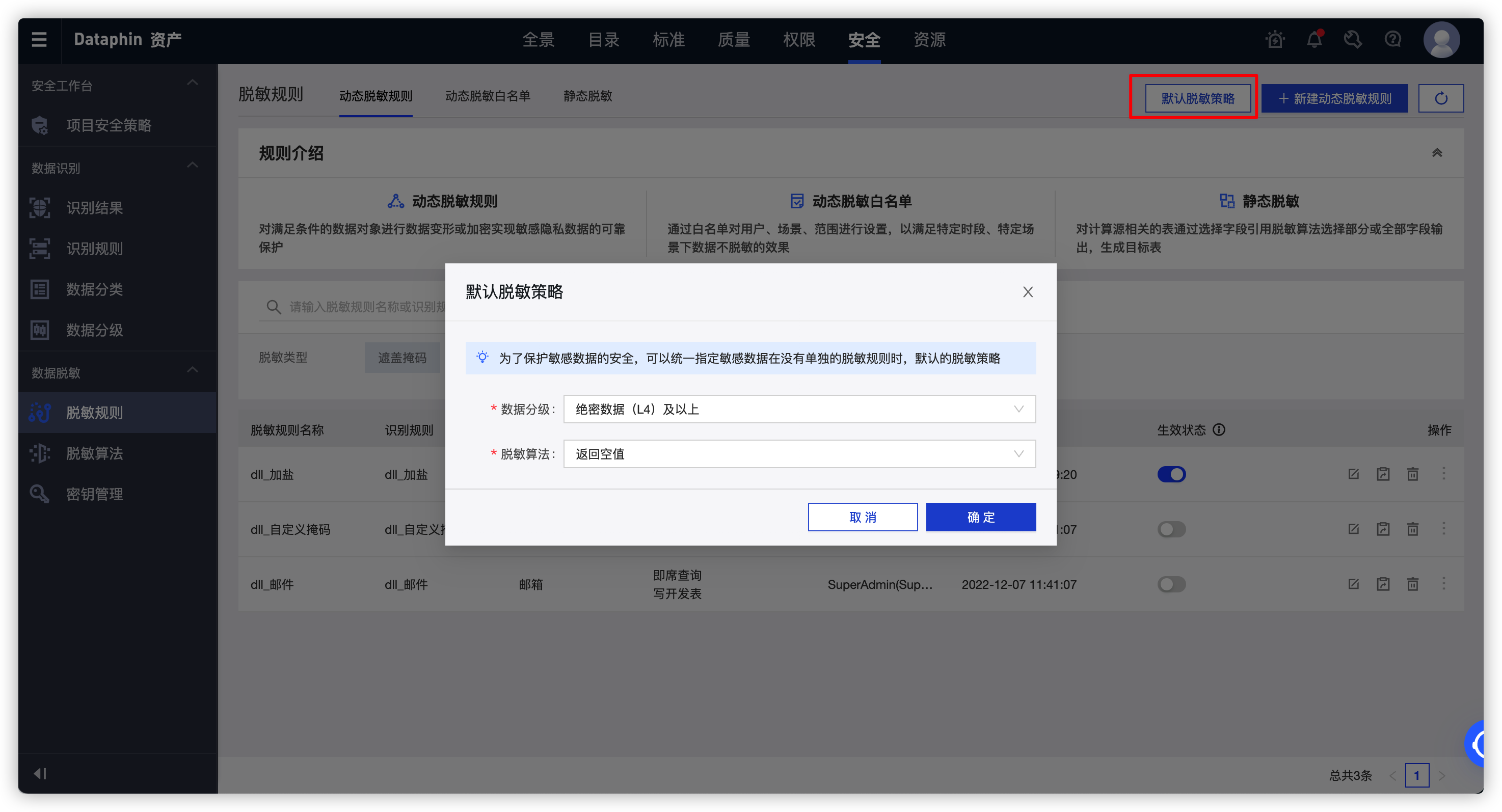This screenshot has width=1502, height=812.
Task: Click the refresh icon near 新建动态脱敏规则
Action: tap(1441, 98)
